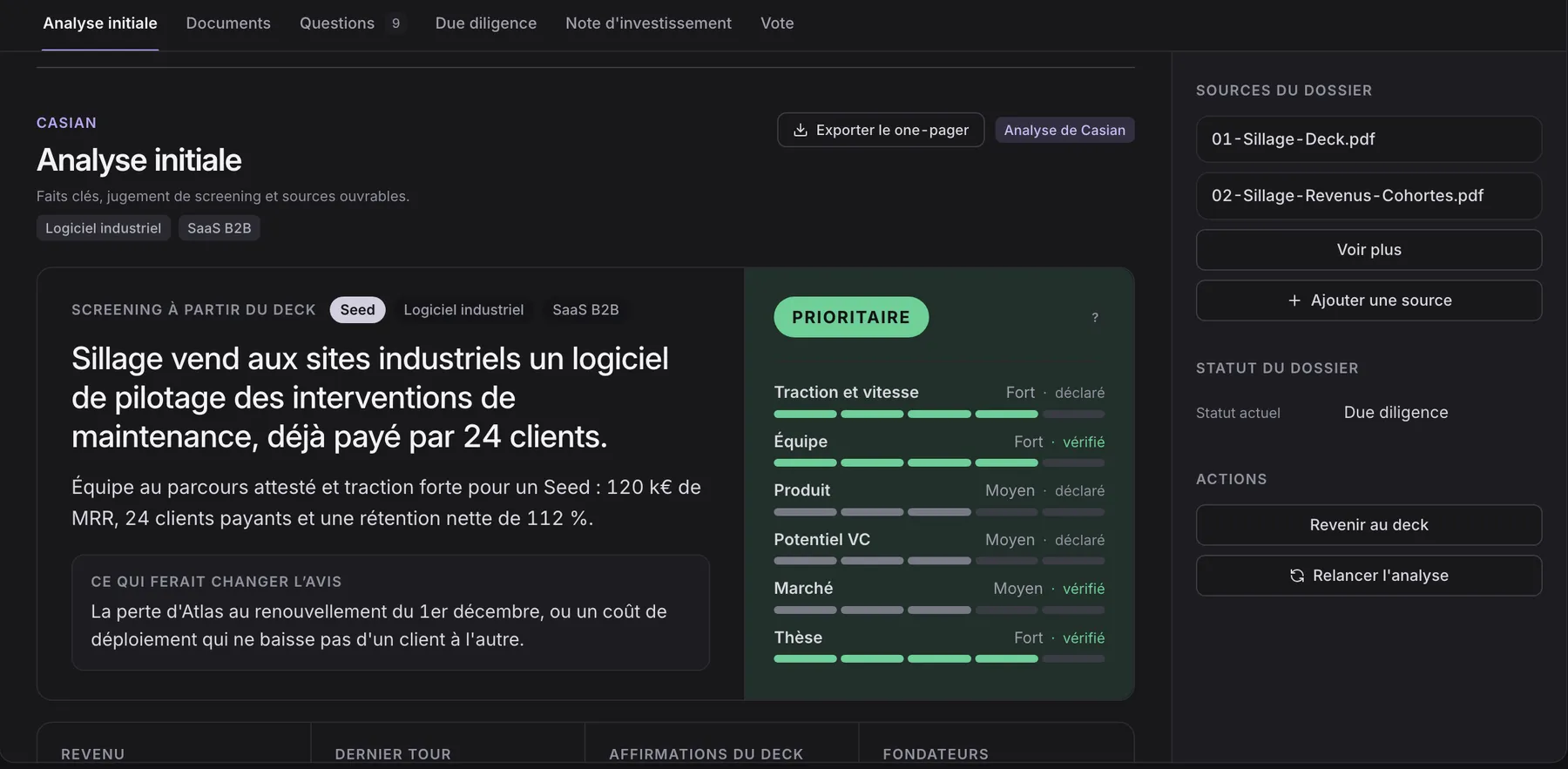Click Relancer l'analyse button
Viewport: 1568px width, 769px height.
(1369, 576)
